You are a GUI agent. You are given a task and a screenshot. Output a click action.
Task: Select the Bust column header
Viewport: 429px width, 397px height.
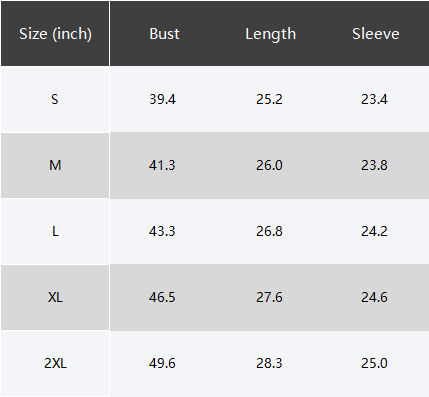point(164,34)
